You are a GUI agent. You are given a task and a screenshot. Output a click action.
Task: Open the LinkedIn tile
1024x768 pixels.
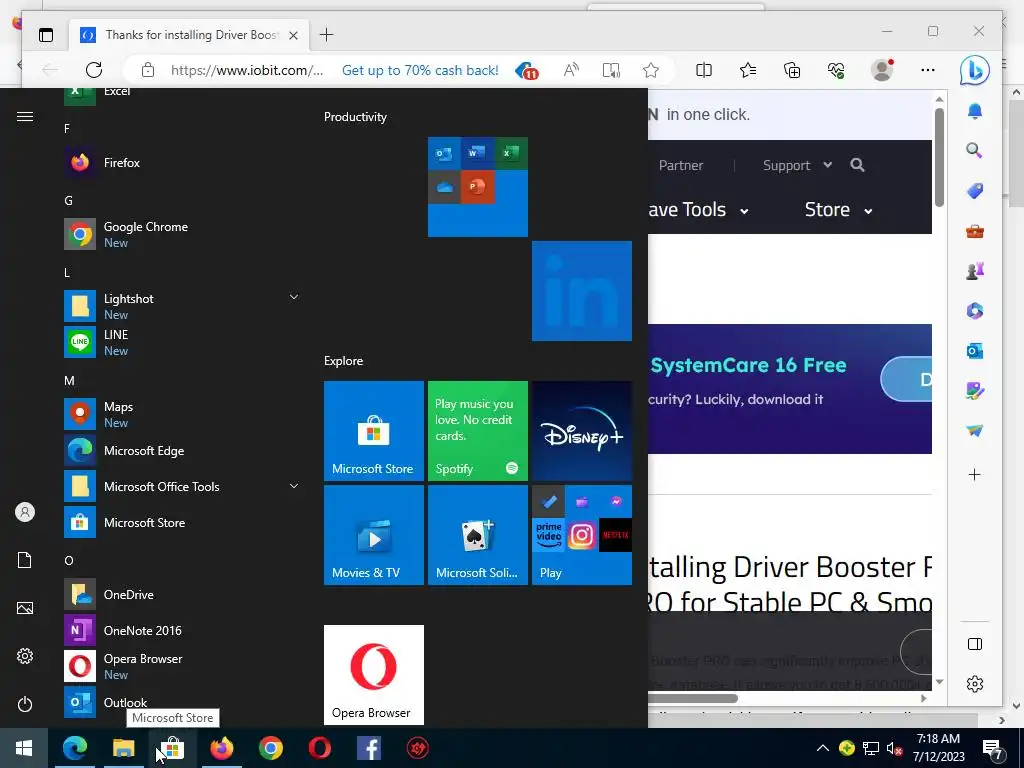point(581,291)
